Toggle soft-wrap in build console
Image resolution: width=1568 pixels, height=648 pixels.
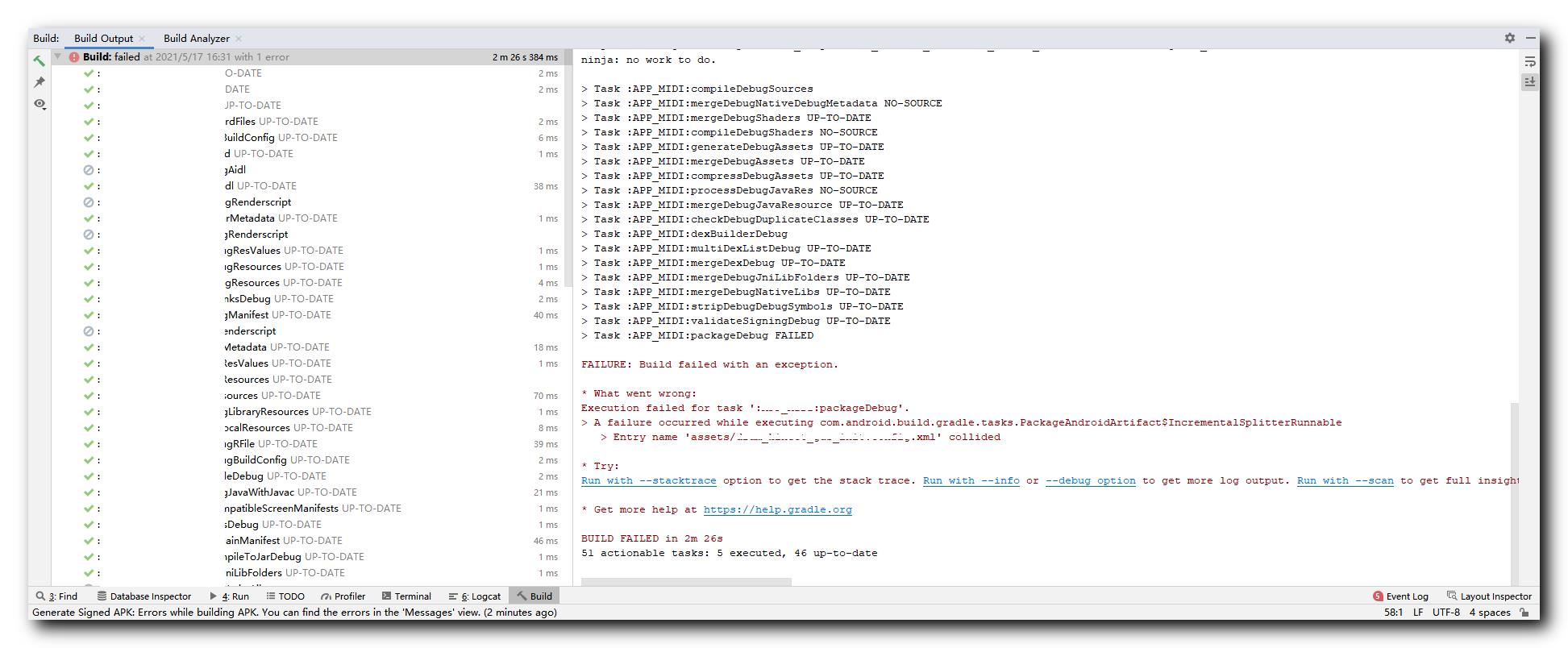(x=1529, y=61)
